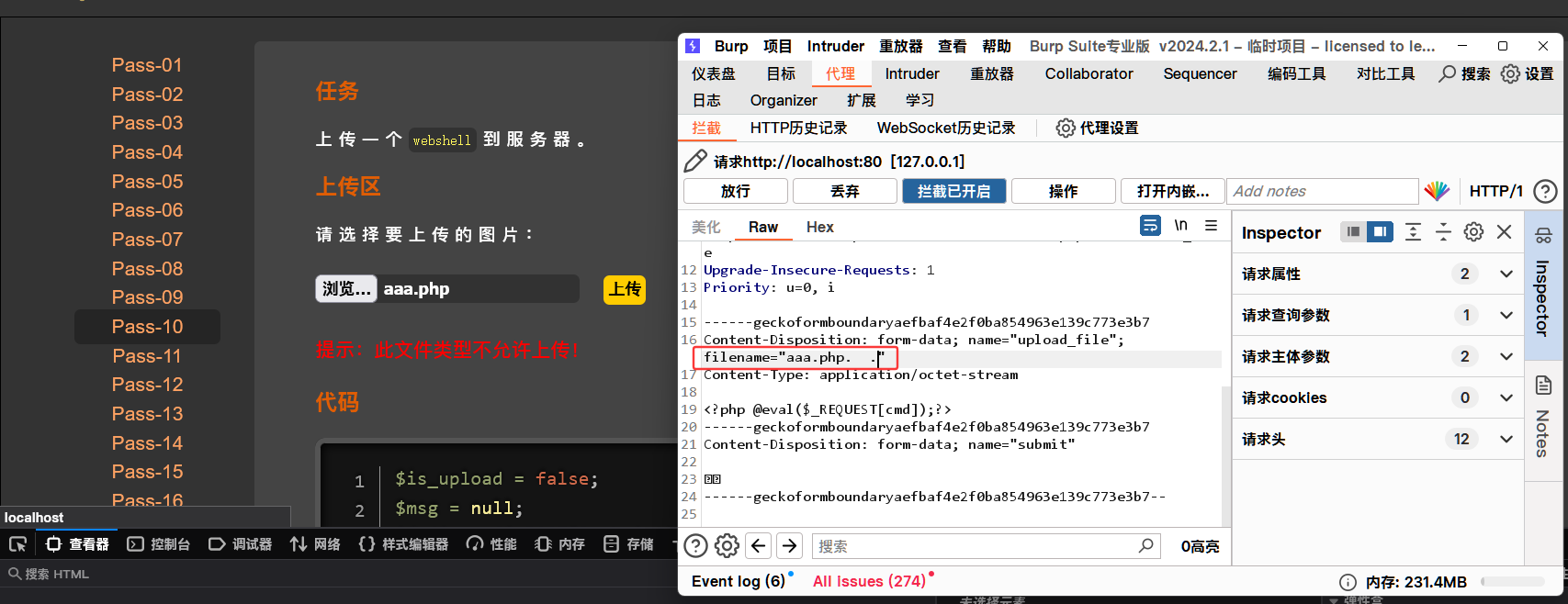The image size is (1568, 604).
Task: Click the memory usage progress bar
Action: coord(1513,582)
